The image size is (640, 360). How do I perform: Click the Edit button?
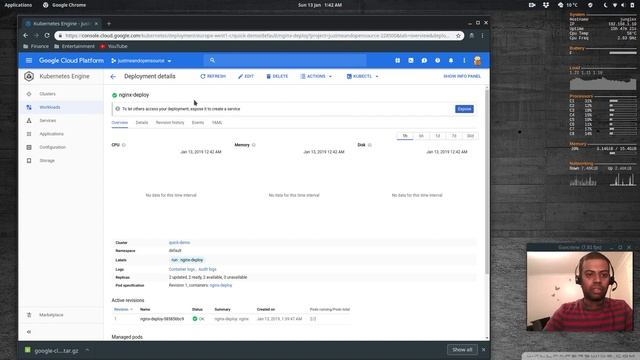tap(246, 76)
